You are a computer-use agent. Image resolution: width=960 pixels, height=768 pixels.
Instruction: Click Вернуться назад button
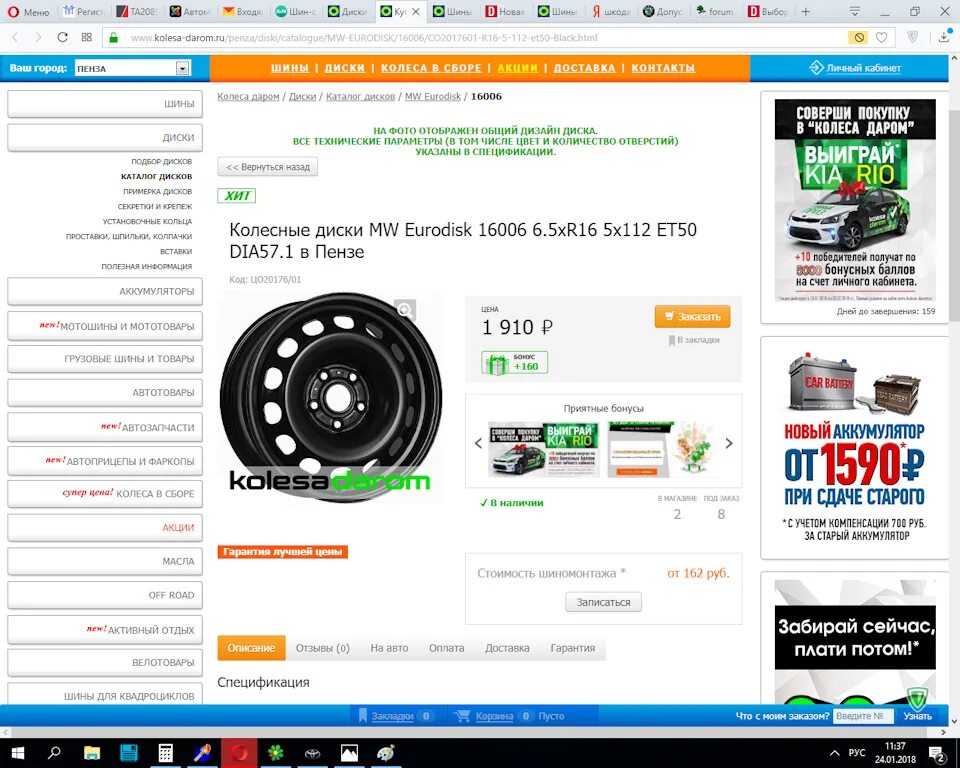click(x=268, y=167)
